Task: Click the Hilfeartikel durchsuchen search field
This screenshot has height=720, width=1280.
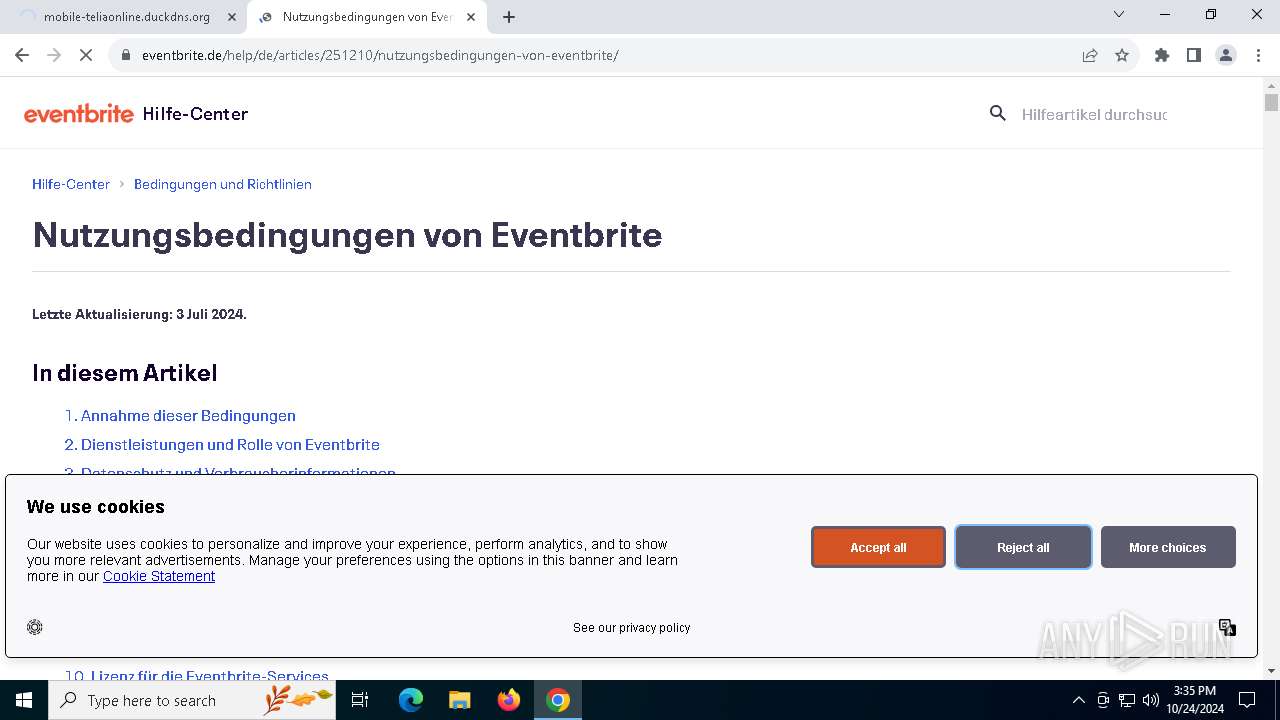Action: pos(1094,114)
